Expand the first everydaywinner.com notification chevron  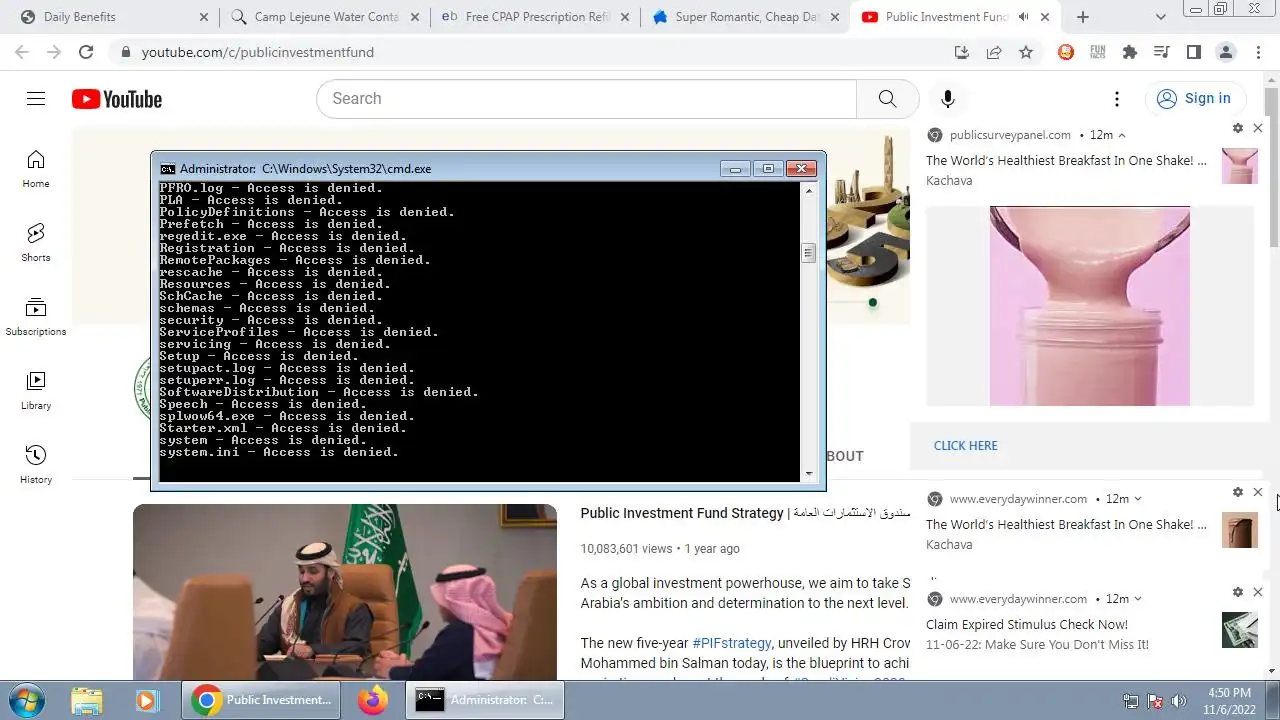(x=1138, y=499)
